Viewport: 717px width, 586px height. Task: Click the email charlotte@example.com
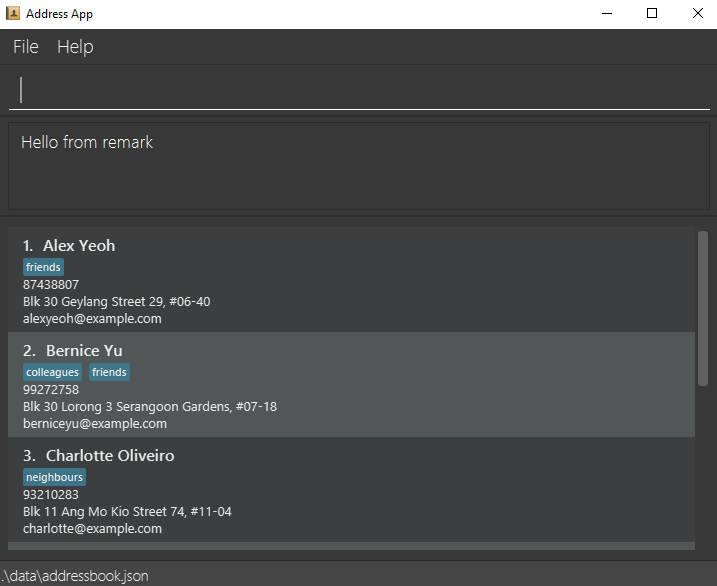[92, 529]
